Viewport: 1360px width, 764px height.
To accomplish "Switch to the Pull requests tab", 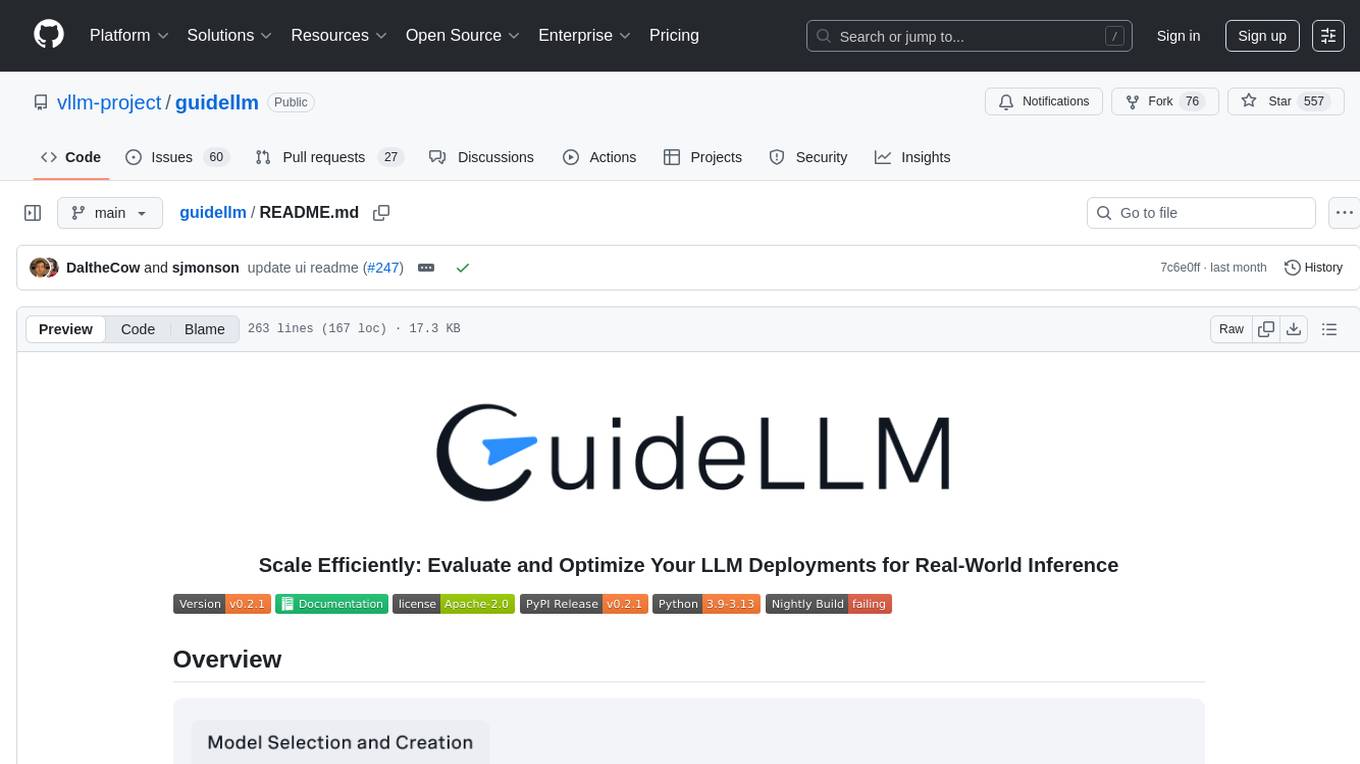I will (328, 157).
